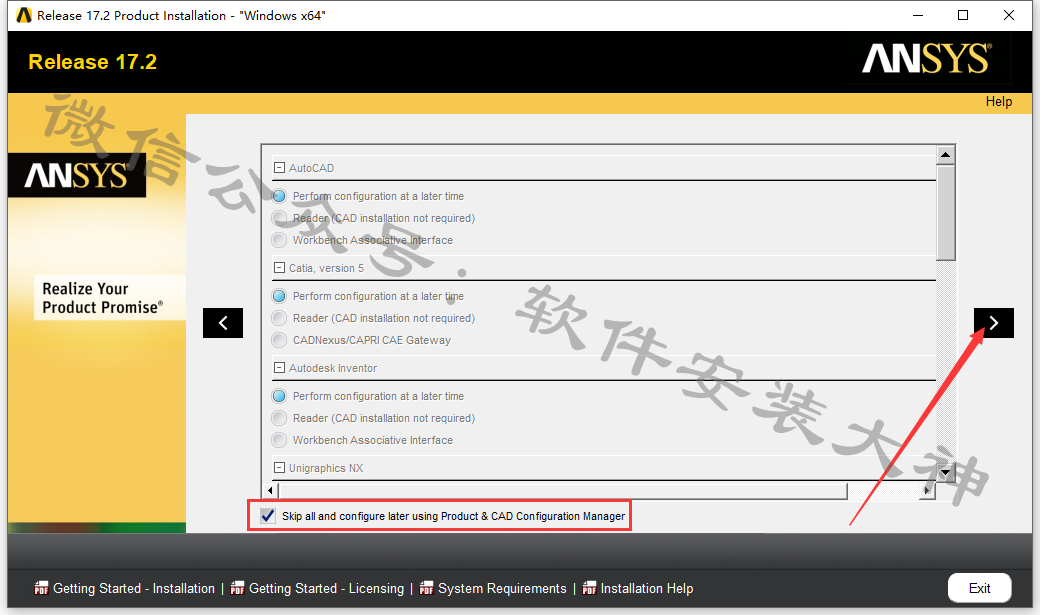1040x615 pixels.
Task: Toggle Skip all and configure later checkbox
Action: coord(268,516)
